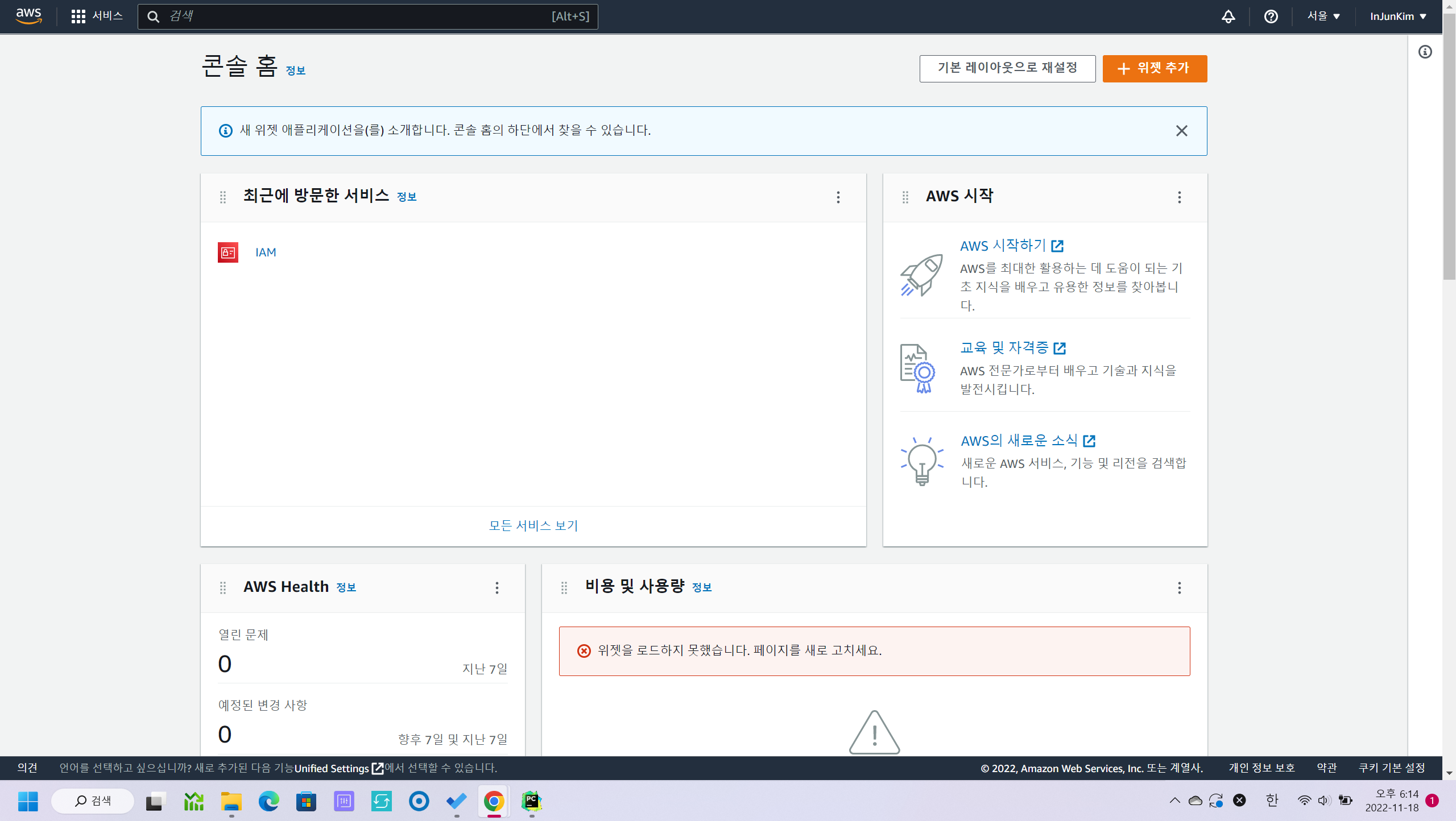The height and width of the screenshot is (821, 1456).
Task: Open options menu of 최근에 방문한 서비스 widget
Action: 838,197
